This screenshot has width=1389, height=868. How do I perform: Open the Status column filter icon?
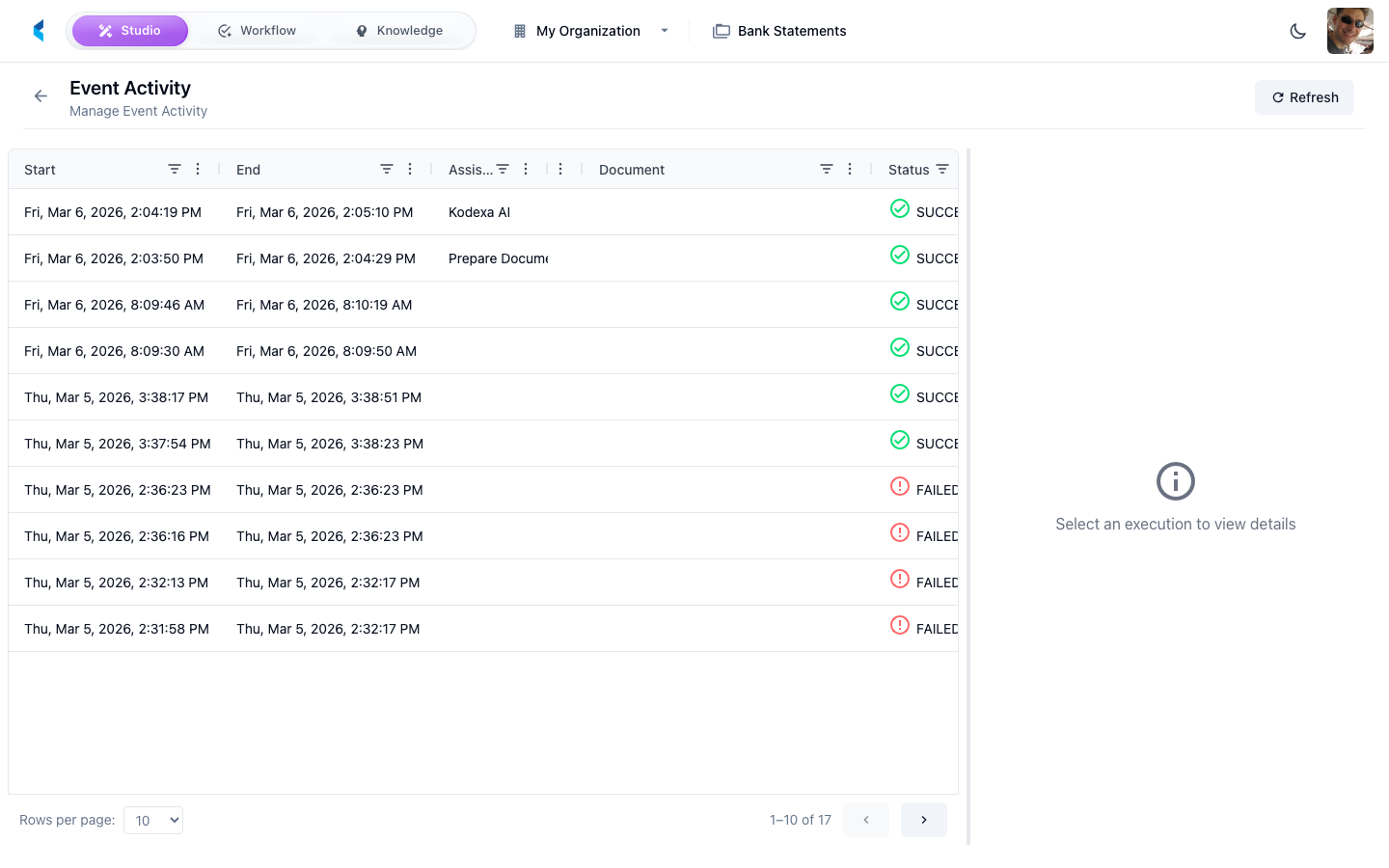(x=942, y=169)
